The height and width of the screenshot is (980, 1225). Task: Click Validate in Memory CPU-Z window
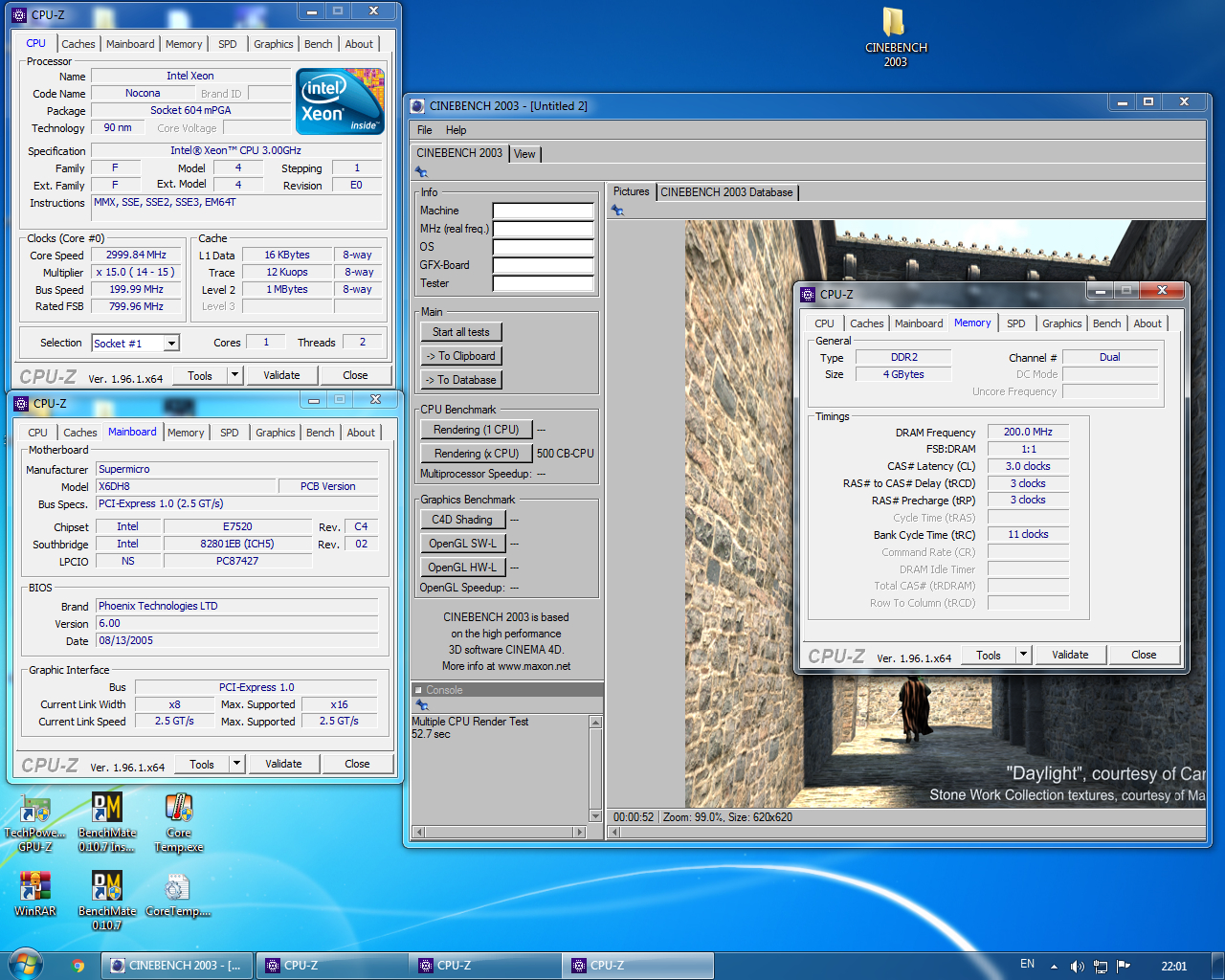(x=1070, y=655)
